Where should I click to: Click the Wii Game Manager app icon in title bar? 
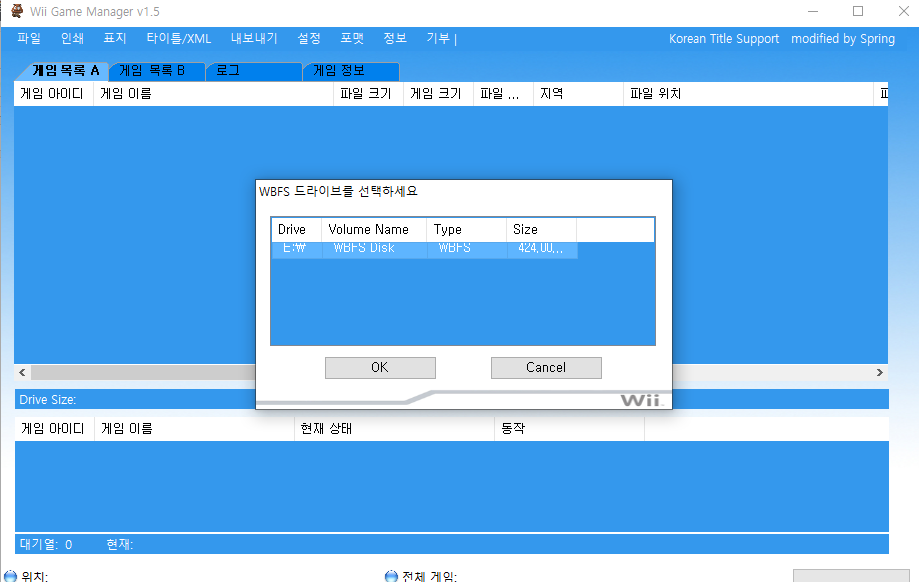pyautogui.click(x=17, y=11)
